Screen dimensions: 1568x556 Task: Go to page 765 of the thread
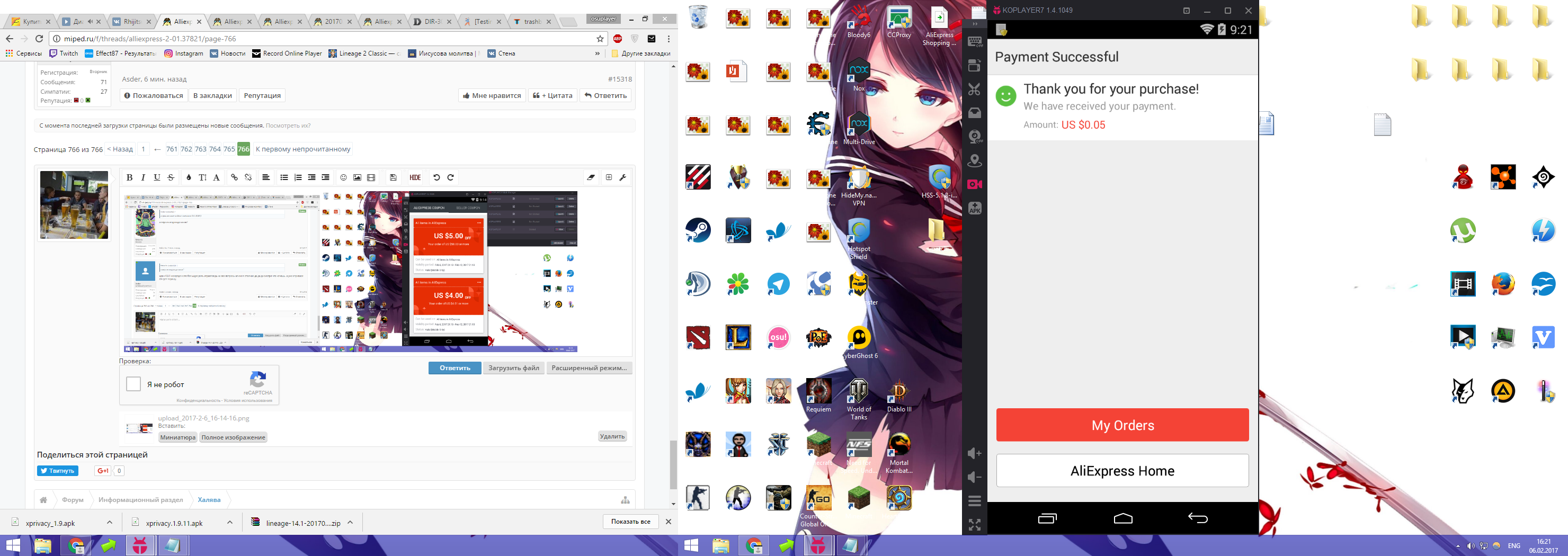pos(229,149)
